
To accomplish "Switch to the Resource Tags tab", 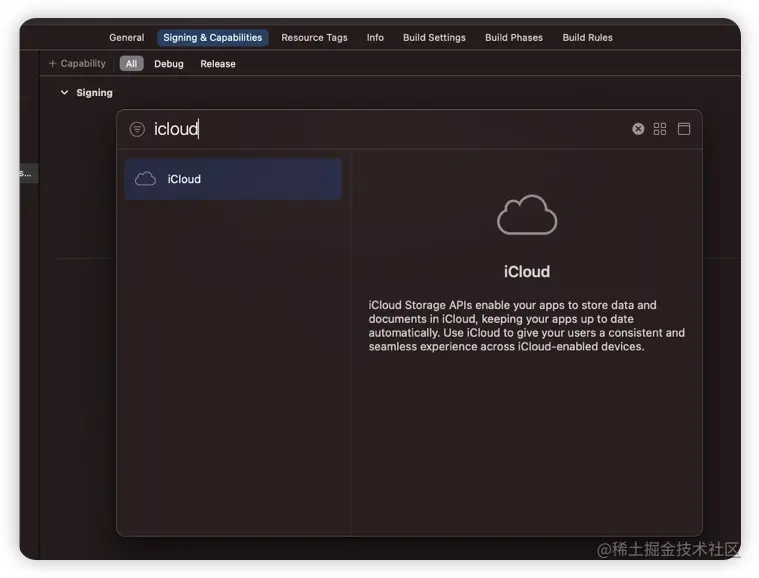I will pos(314,37).
